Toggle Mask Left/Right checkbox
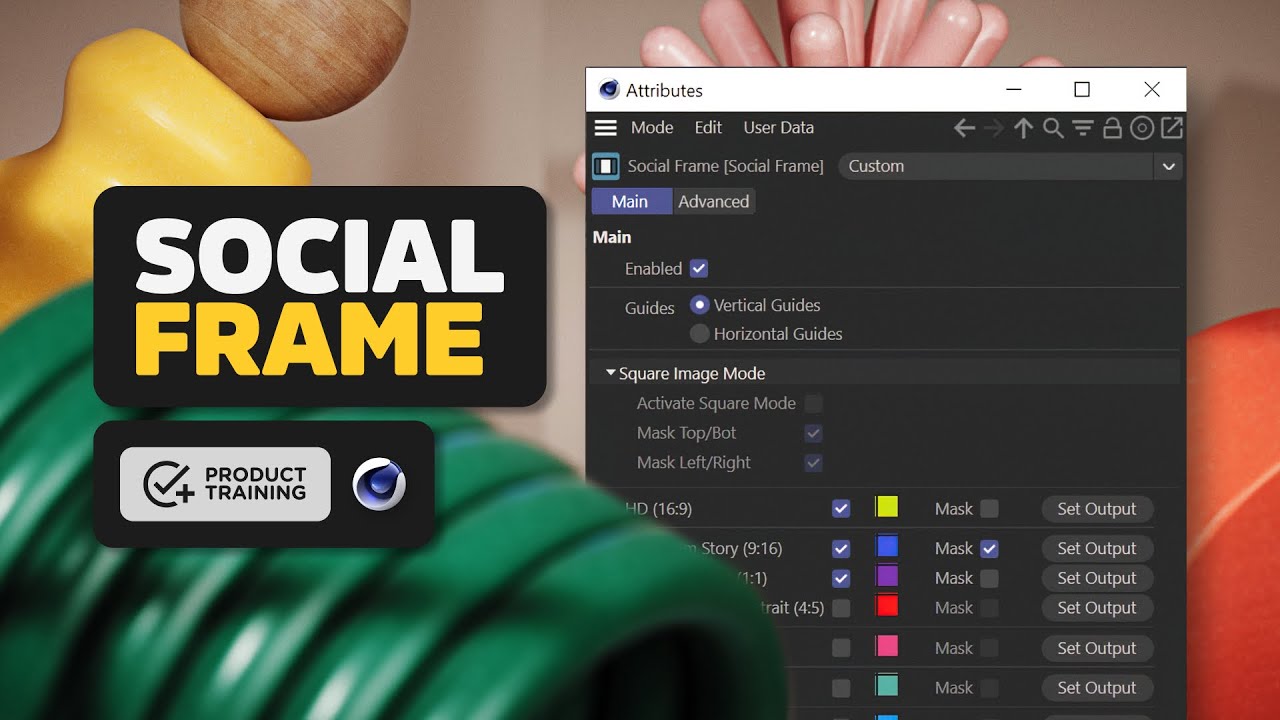The height and width of the screenshot is (720, 1280). (x=814, y=463)
